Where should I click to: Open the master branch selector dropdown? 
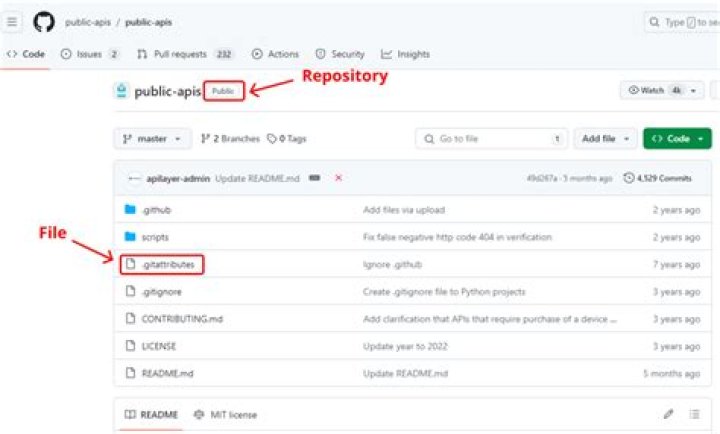tap(152, 138)
